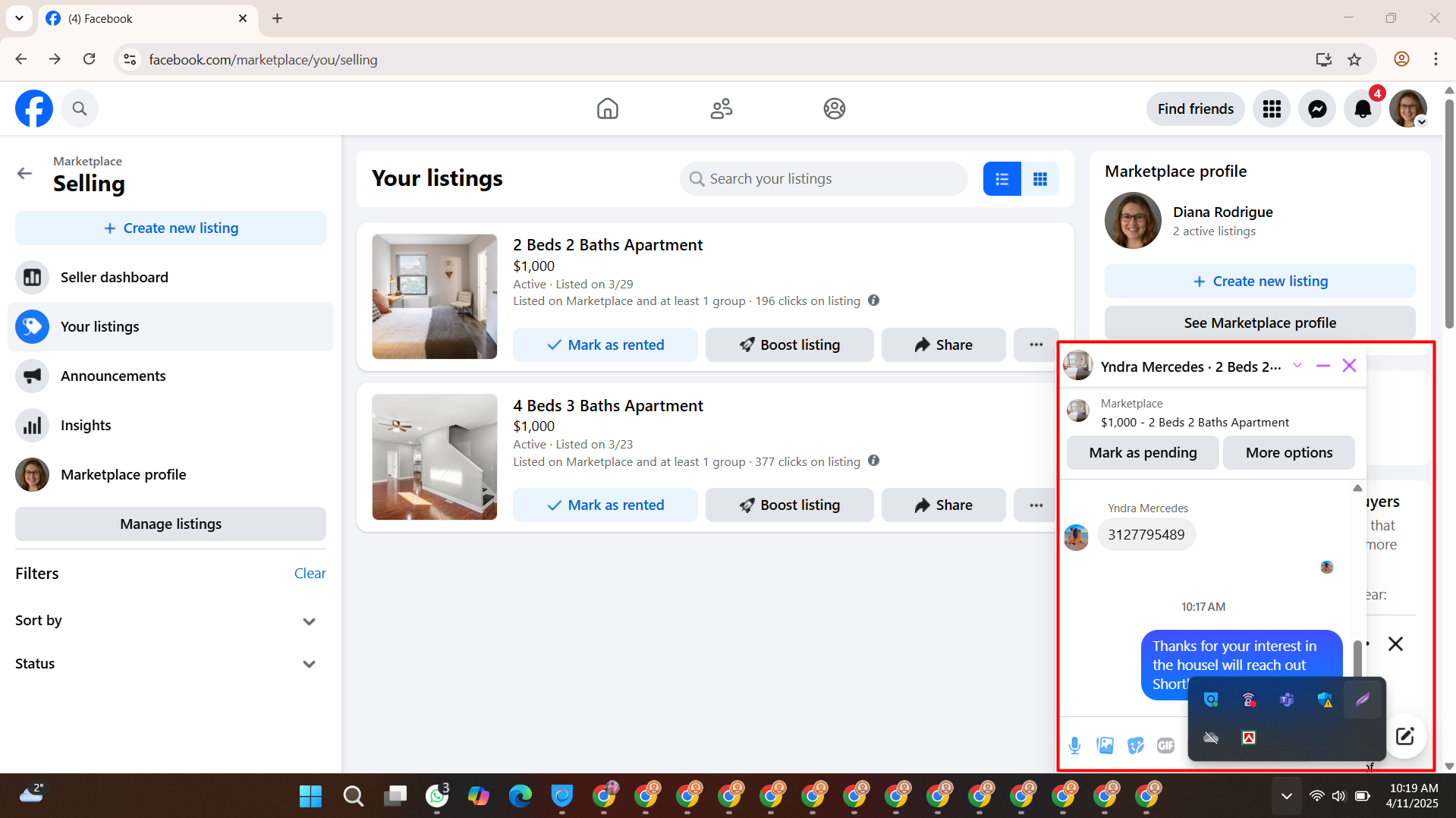The height and width of the screenshot is (818, 1456).
Task: Open OneDrive tray icon
Action: coord(1211,738)
